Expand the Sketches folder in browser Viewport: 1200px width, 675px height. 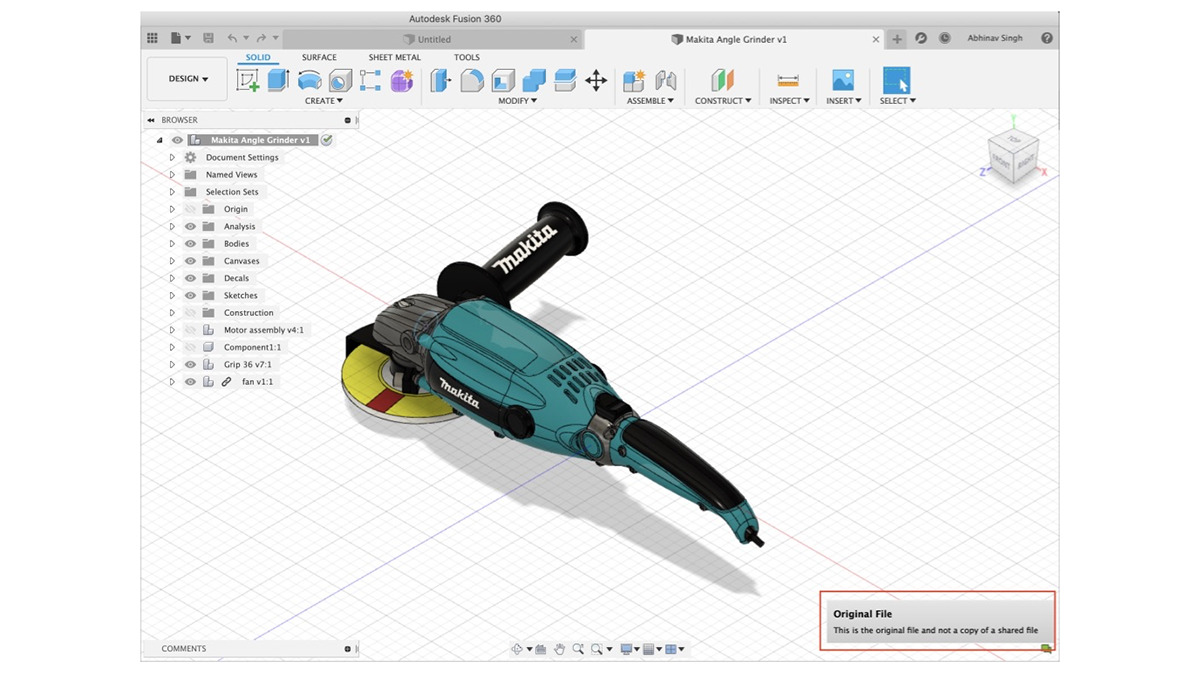click(x=172, y=296)
